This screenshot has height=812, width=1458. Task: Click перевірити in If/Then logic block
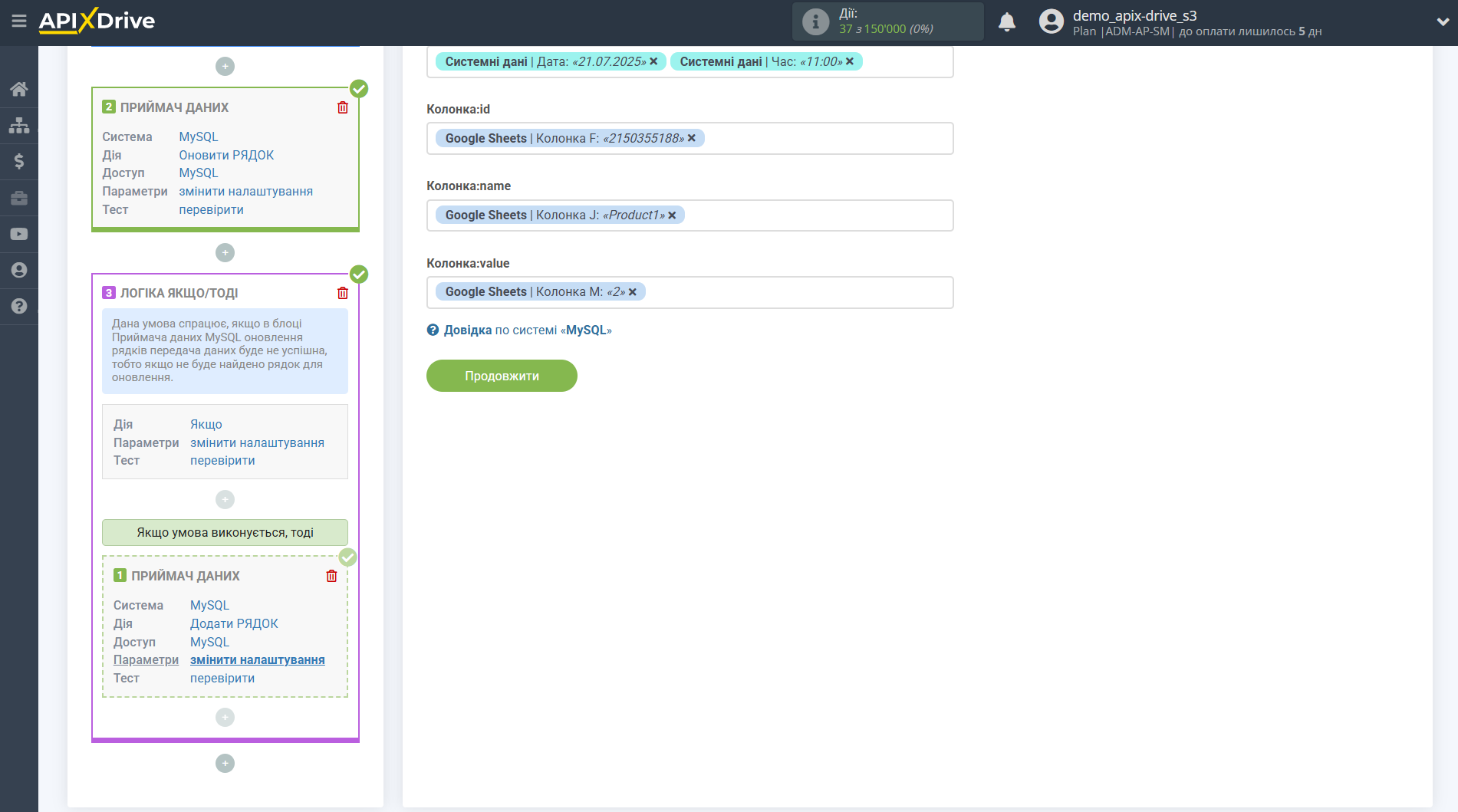click(x=222, y=460)
